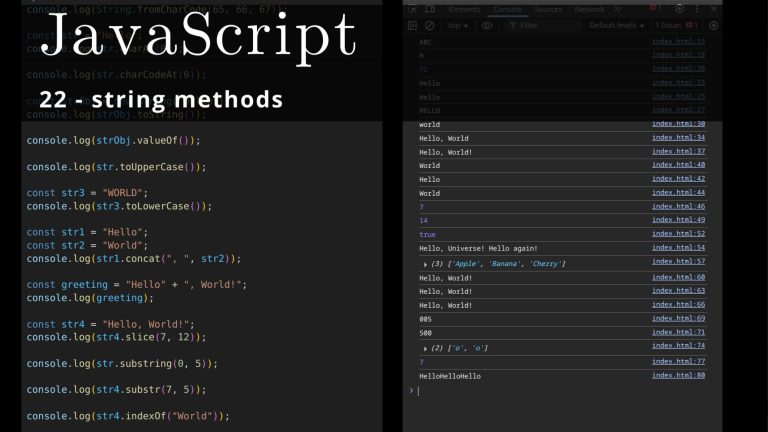Viewport: 768px width, 432px height.
Task: Open source link index.html:40
Action: pyautogui.click(x=678, y=165)
